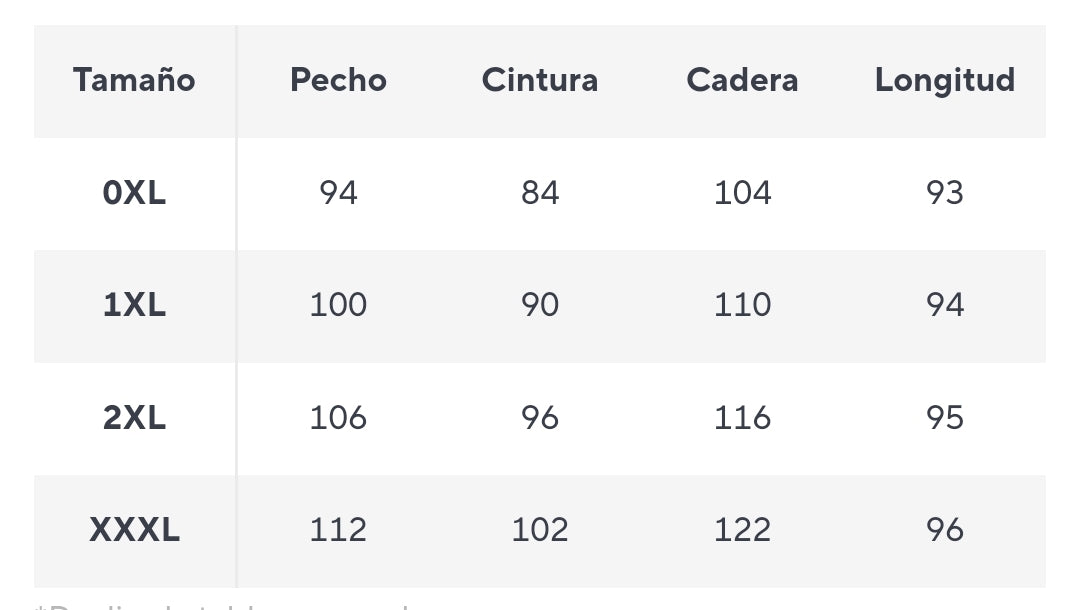Click the XXXL Pecho value 112
The image size is (1080, 610).
[338, 530]
